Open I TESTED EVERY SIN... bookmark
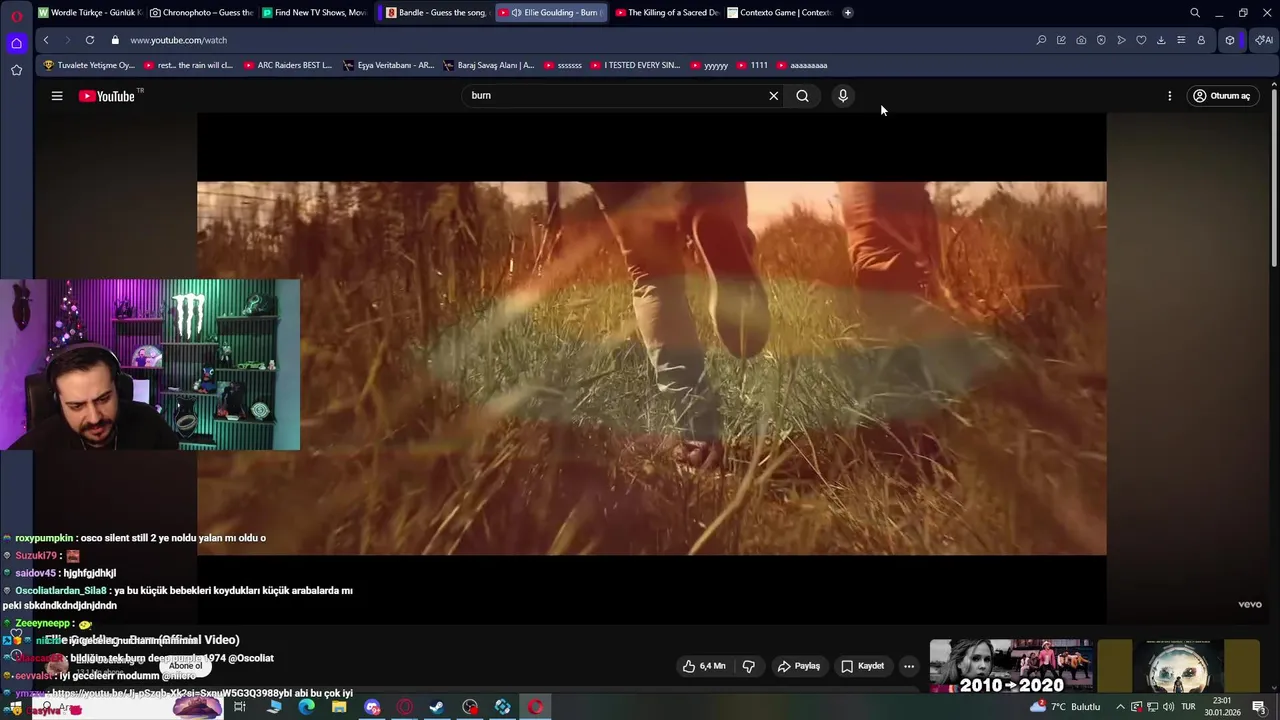This screenshot has width=1280, height=720. click(635, 65)
